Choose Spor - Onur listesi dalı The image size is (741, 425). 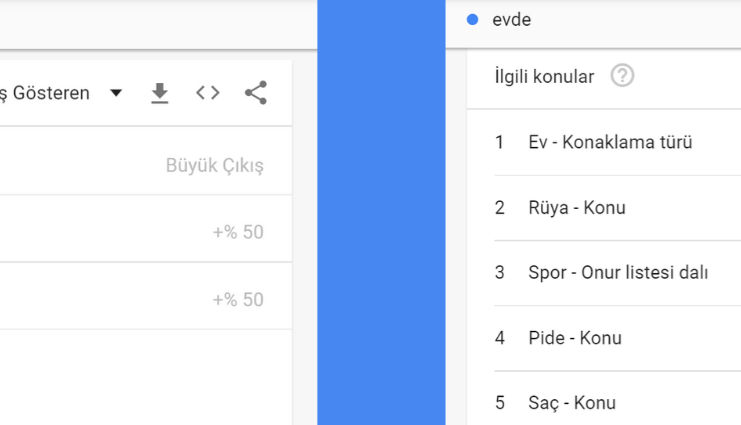[618, 273]
